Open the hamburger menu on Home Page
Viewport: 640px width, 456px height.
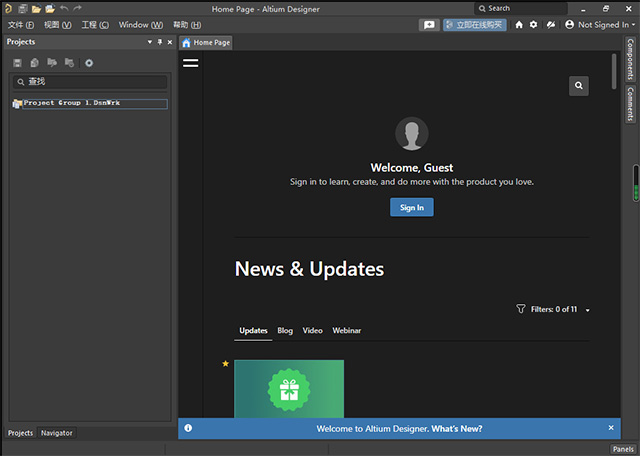[x=191, y=63]
